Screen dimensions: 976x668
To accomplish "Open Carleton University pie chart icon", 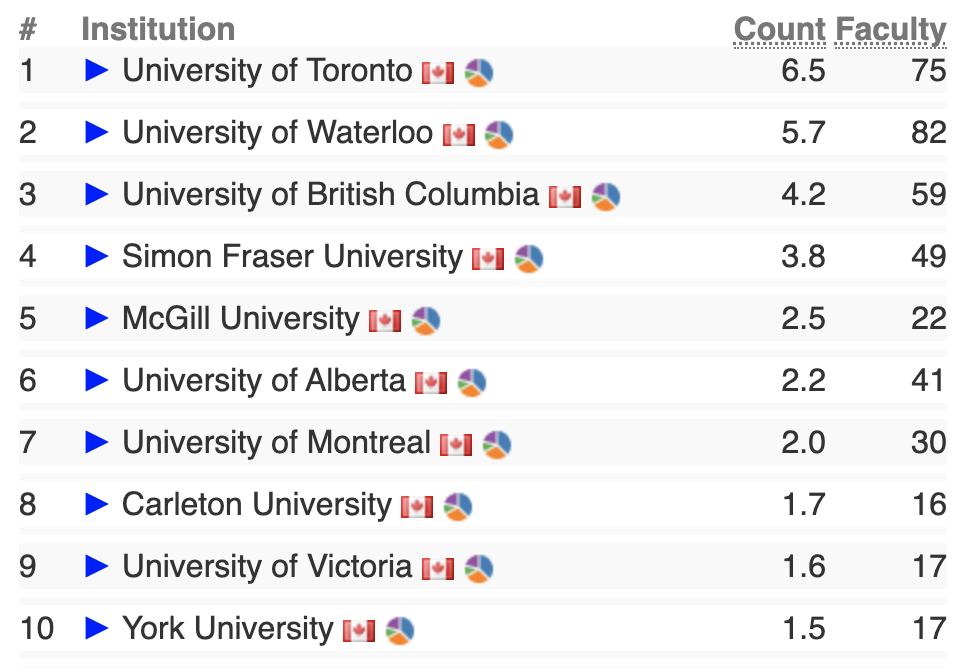I will 458,506.
